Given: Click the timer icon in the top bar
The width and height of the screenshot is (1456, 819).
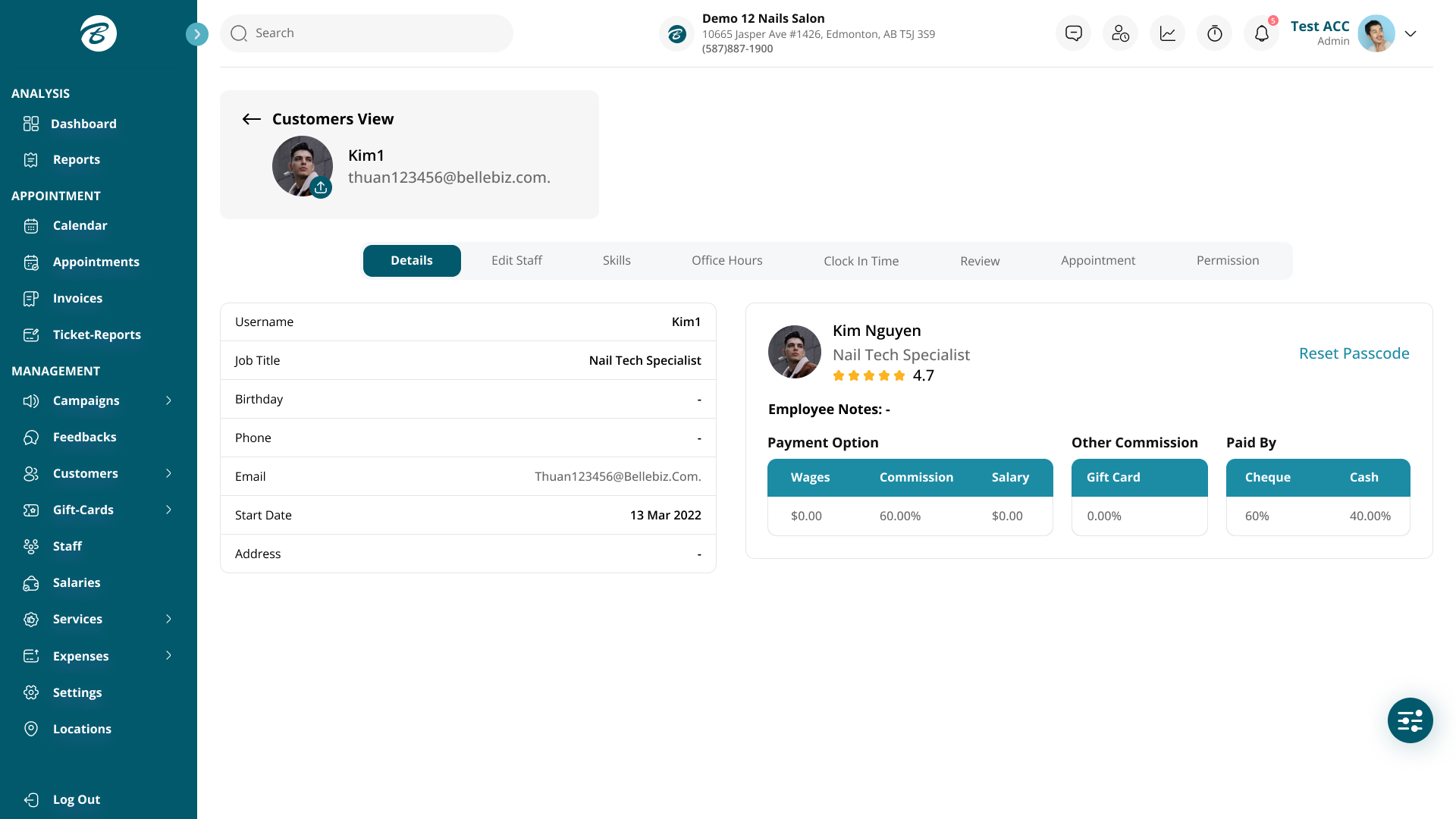Looking at the screenshot, I should tap(1214, 33).
